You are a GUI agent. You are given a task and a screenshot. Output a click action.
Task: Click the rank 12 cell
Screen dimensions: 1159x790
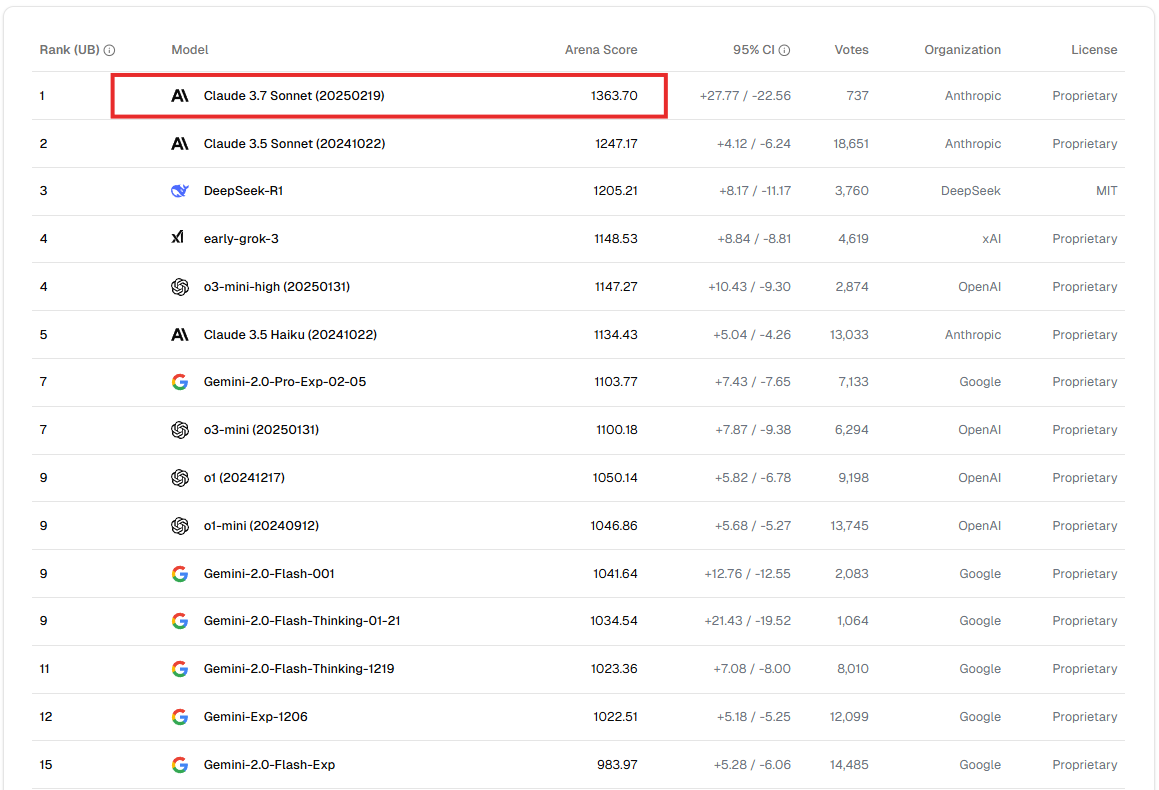pos(46,717)
